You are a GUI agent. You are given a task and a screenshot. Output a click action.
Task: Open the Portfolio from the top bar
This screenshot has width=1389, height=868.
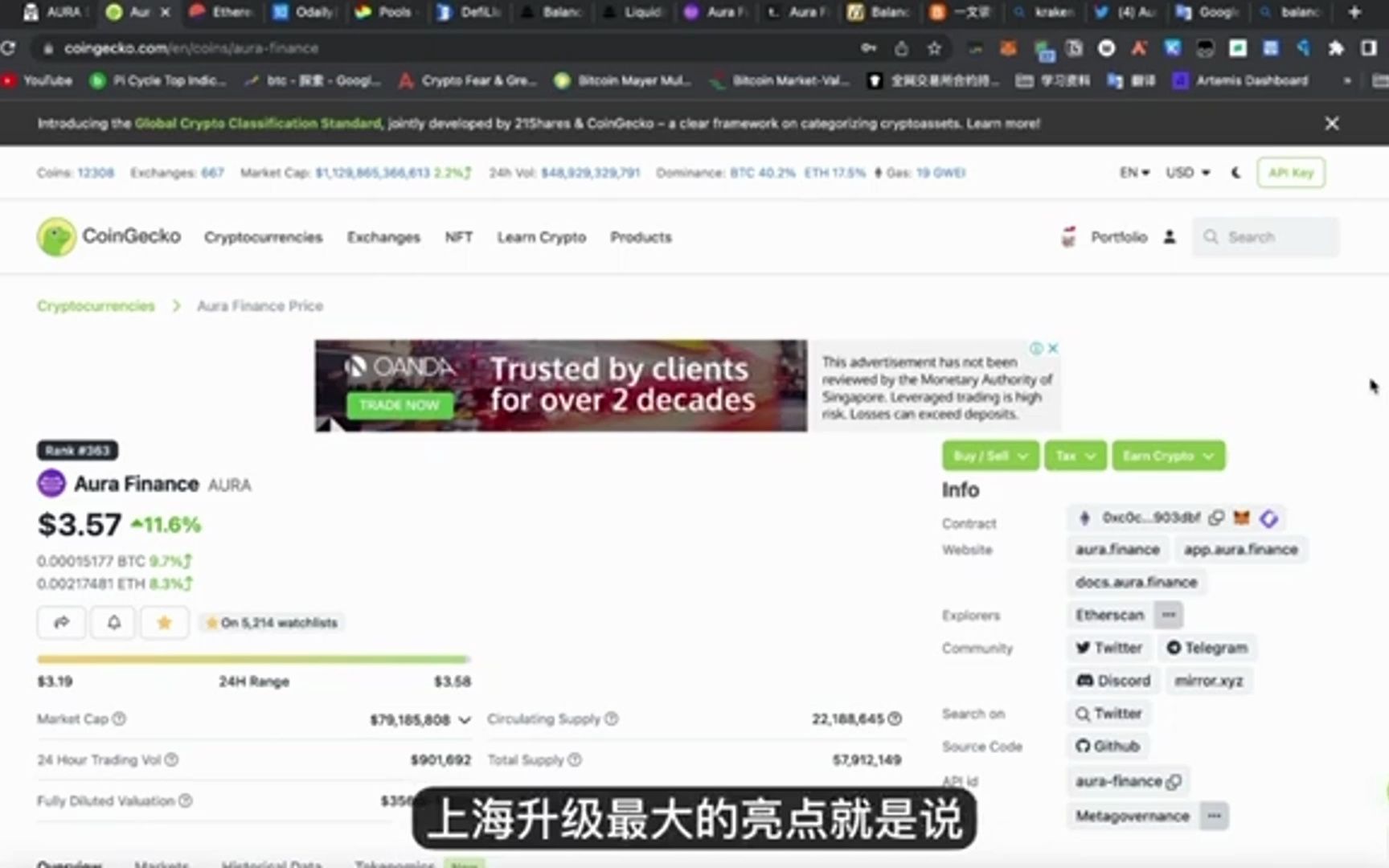point(1117,237)
